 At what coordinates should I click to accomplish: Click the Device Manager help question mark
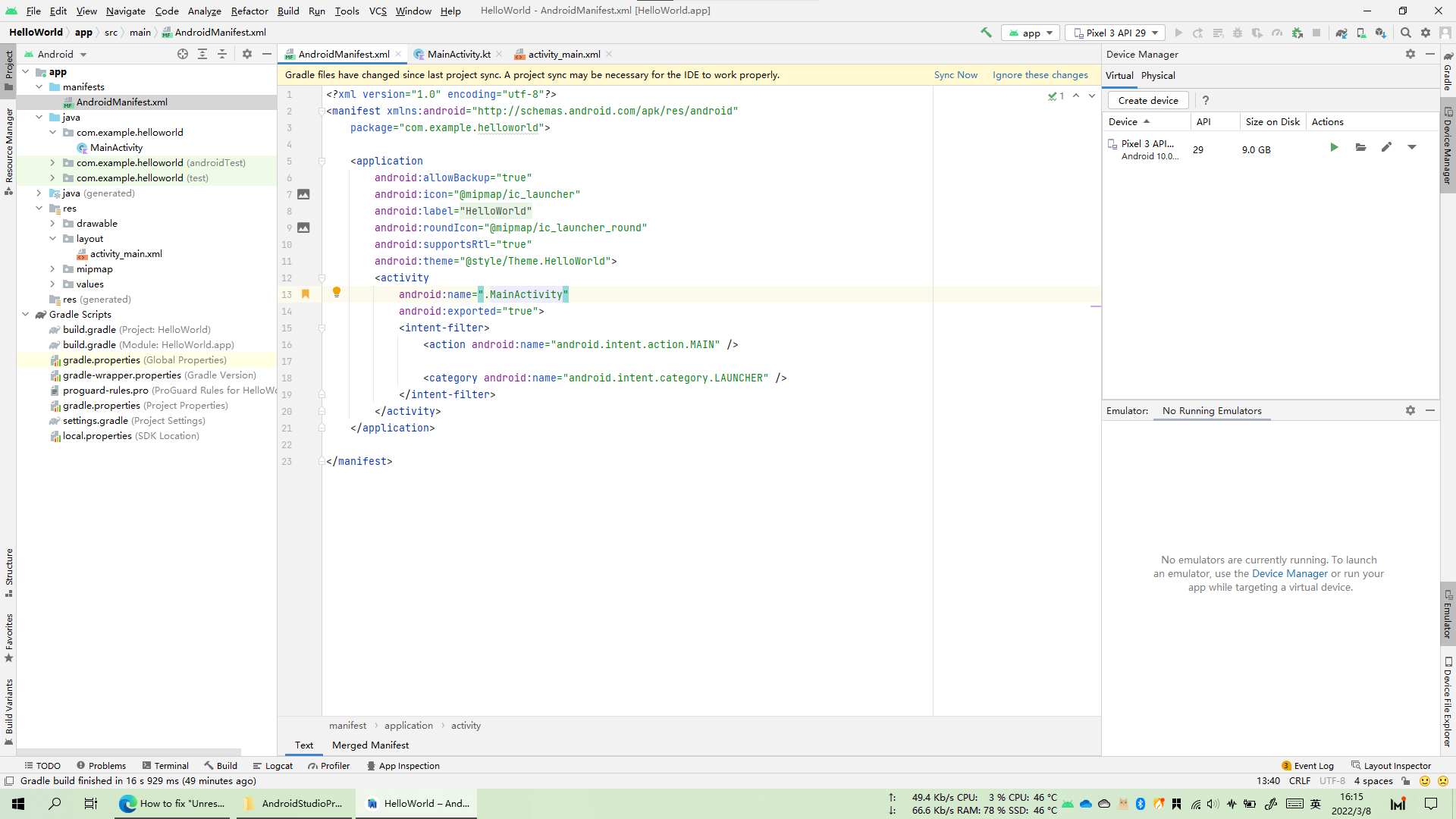click(x=1206, y=100)
